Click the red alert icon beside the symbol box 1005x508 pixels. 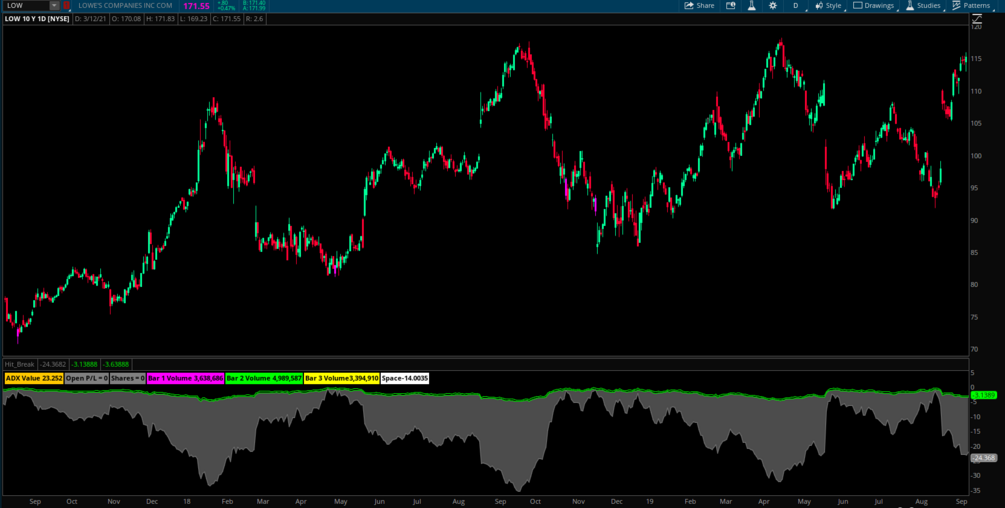(67, 5)
